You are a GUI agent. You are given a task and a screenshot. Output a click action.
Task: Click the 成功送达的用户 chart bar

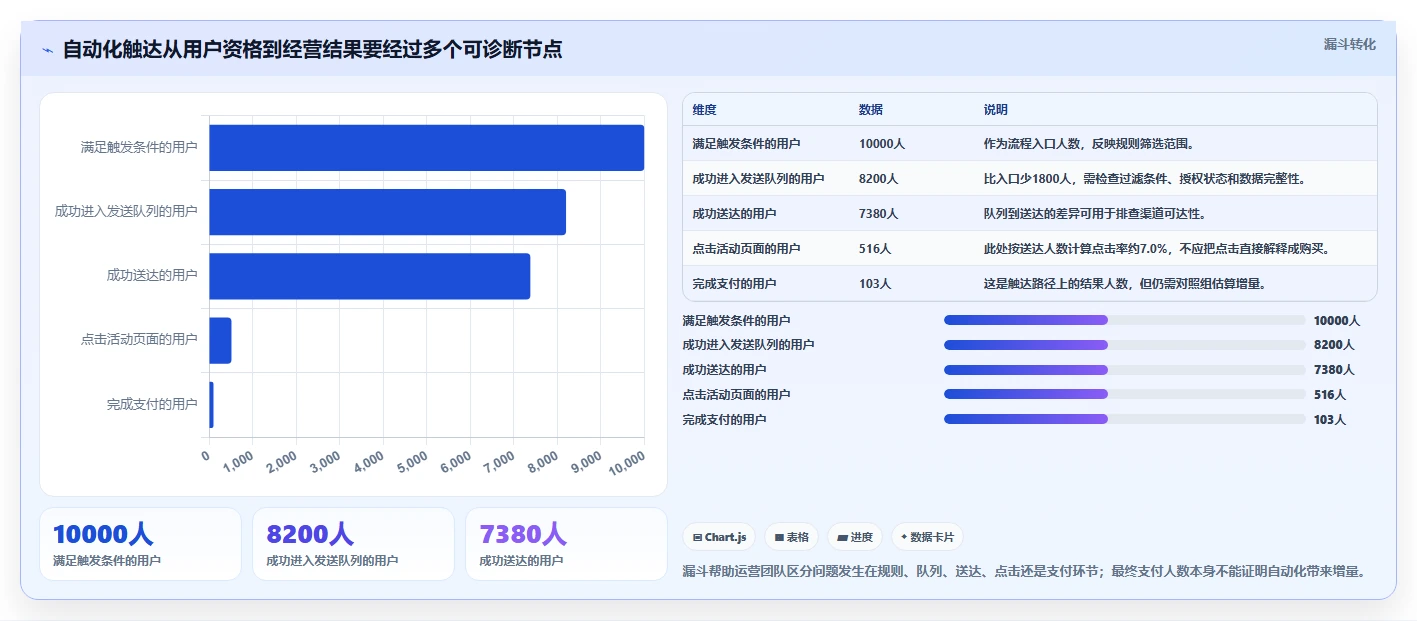click(370, 276)
